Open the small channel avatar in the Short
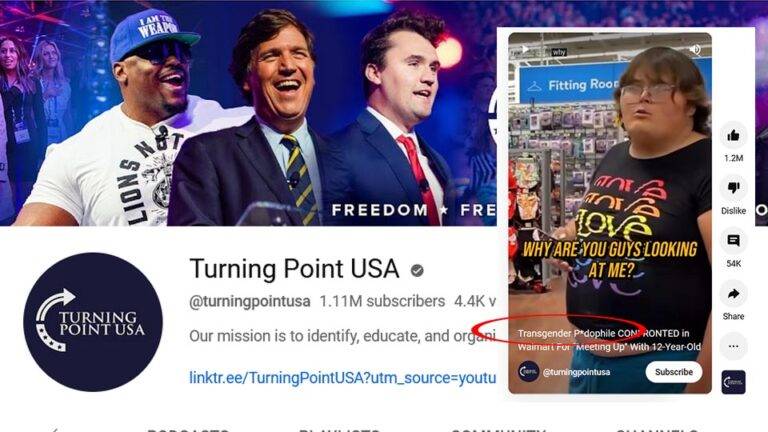This screenshot has height=432, width=768. pos(528,372)
